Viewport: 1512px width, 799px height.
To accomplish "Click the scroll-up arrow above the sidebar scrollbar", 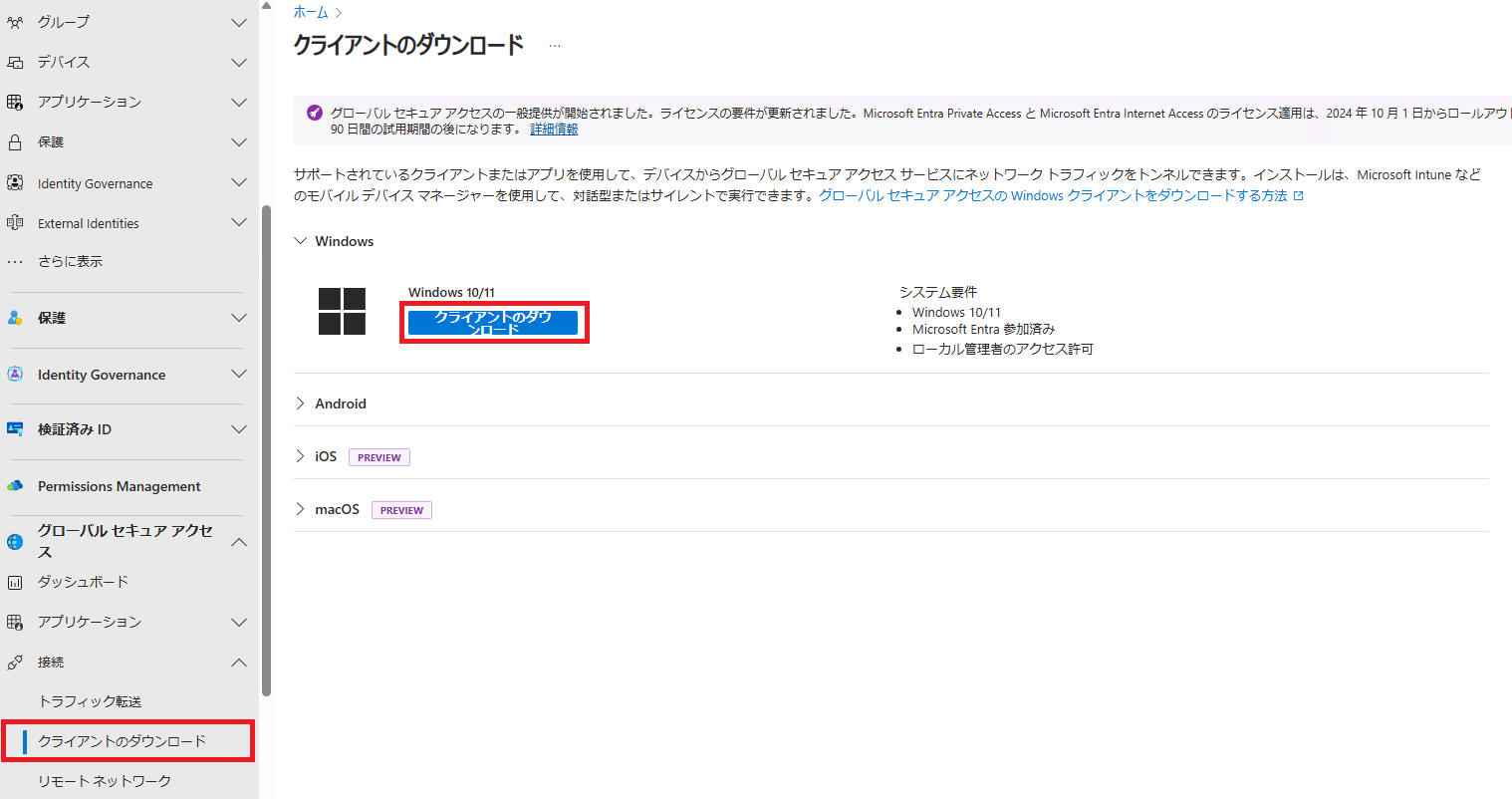I will coord(266,6).
